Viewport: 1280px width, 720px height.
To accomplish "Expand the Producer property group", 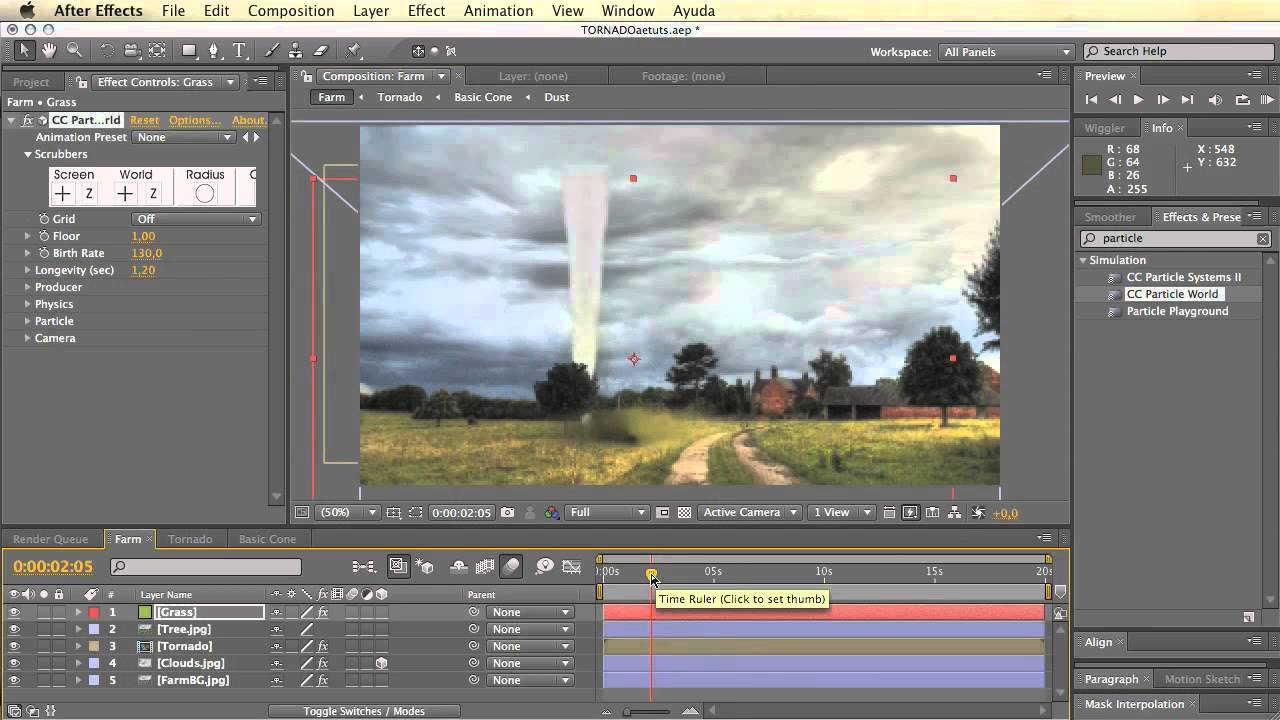I will click(x=28, y=287).
